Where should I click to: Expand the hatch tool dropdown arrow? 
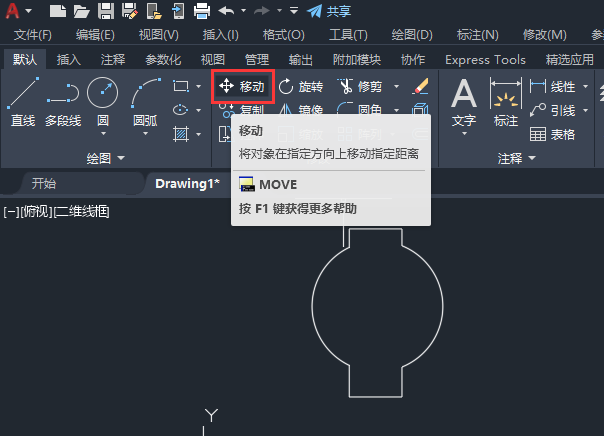coord(198,134)
